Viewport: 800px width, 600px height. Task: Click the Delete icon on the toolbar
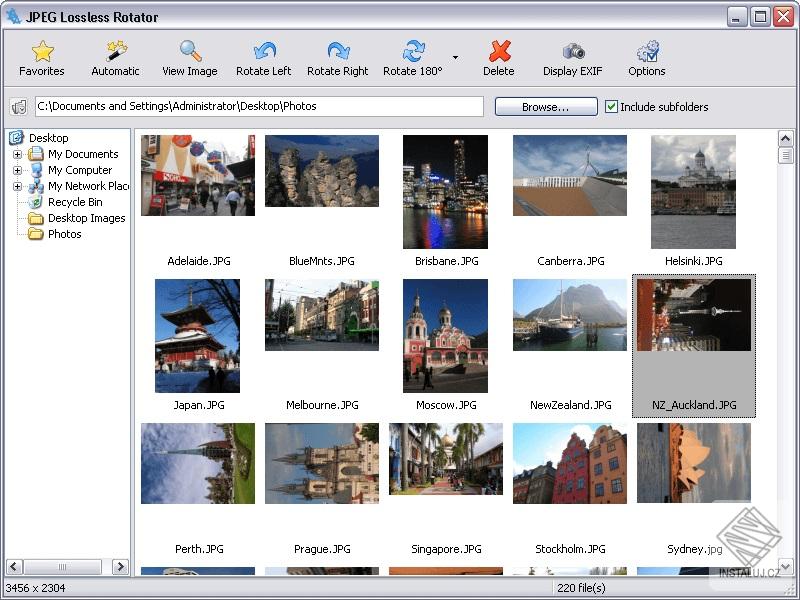[499, 52]
